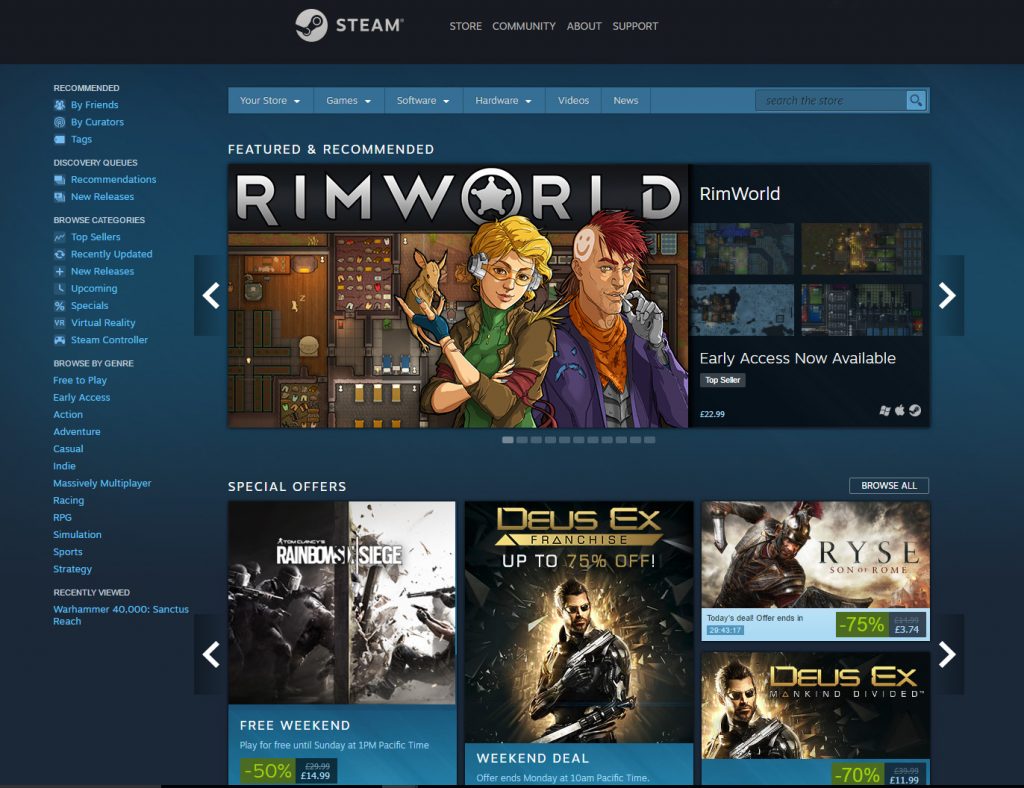
Task: Expand the Your Store dropdown
Action: [x=270, y=101]
